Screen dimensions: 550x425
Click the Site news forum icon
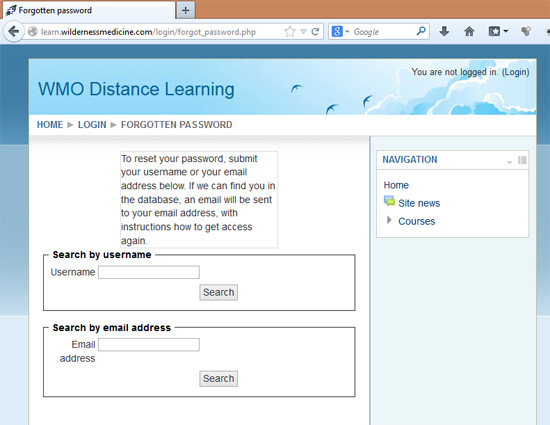(389, 201)
